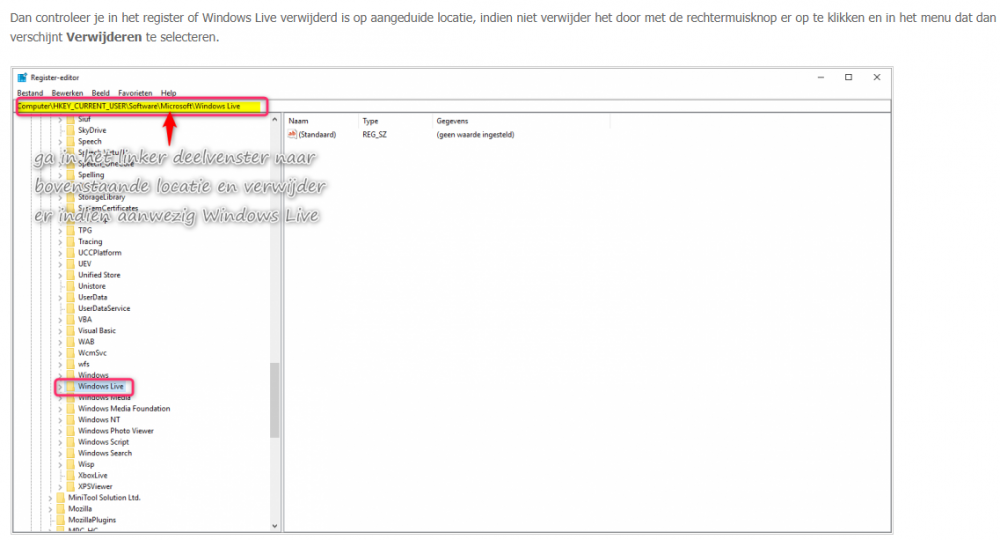This screenshot has width=1000, height=540.
Task: Click the folder icon next to MiniTool Solution Ltd.
Action: 61,498
